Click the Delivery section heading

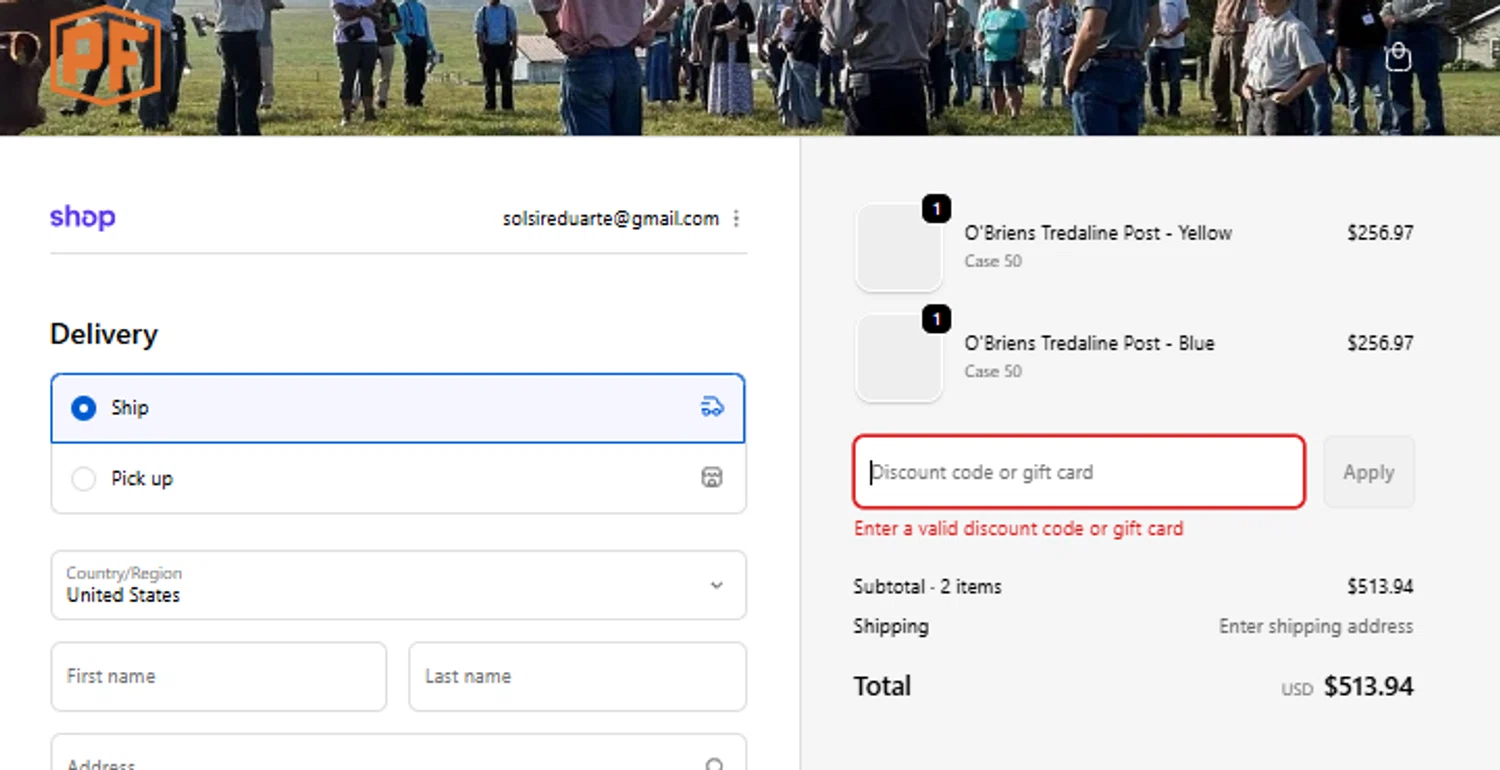104,334
